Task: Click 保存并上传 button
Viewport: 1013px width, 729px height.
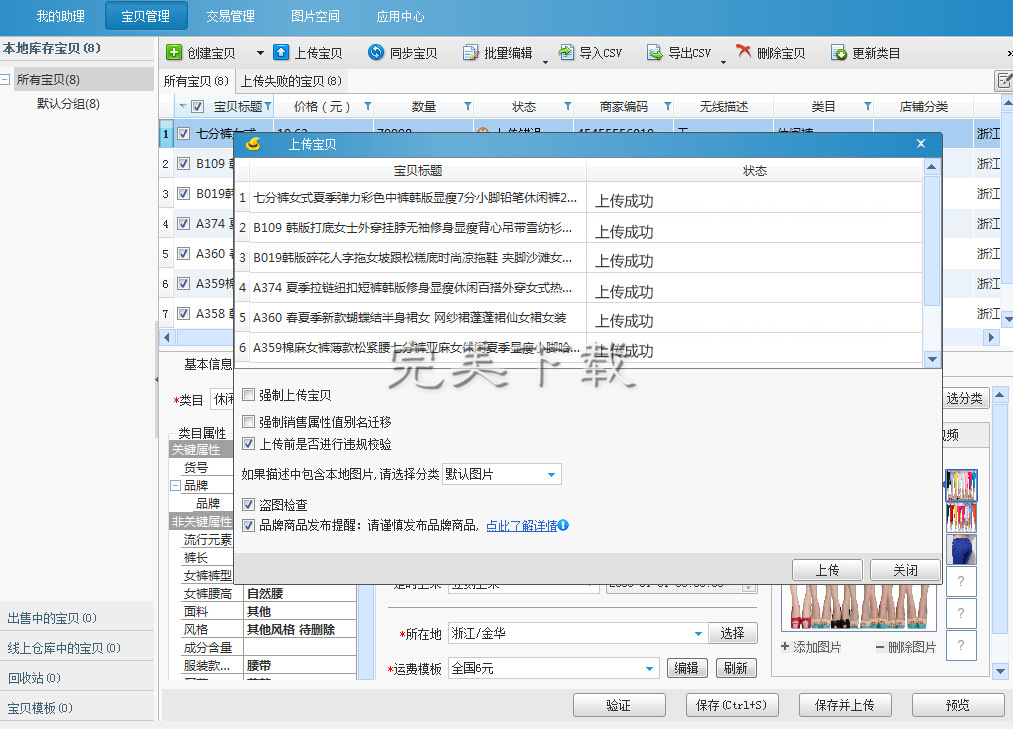Action: (845, 705)
